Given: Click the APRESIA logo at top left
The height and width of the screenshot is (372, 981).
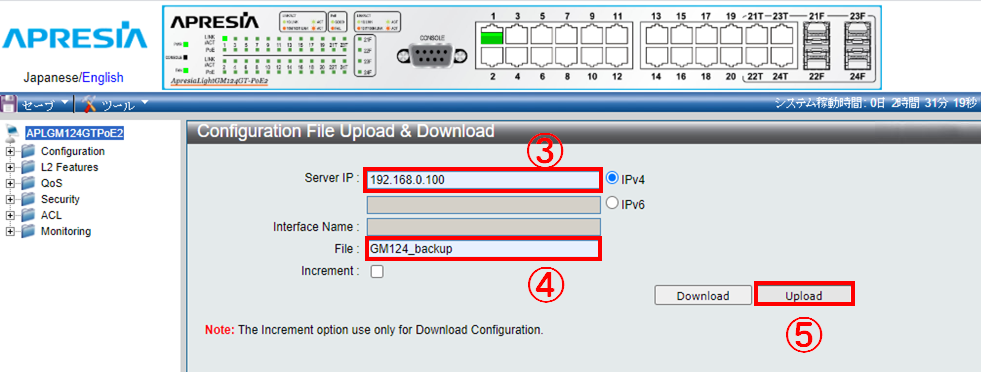Looking at the screenshot, I should coord(75,39).
